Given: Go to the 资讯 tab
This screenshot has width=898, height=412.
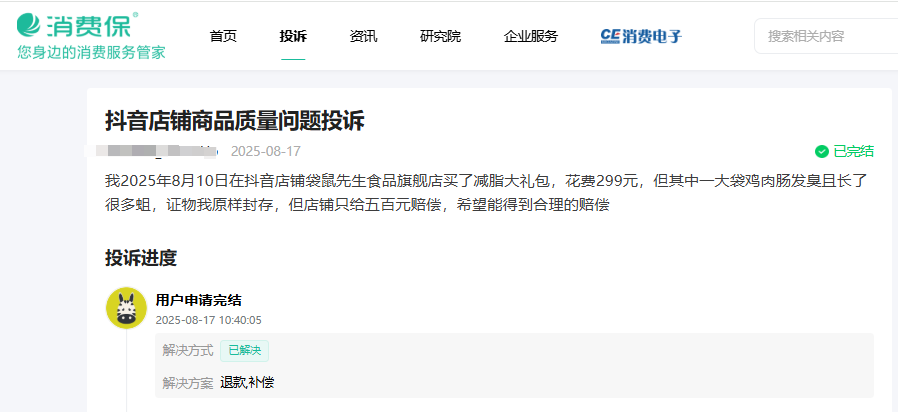Looking at the screenshot, I should pos(364,37).
